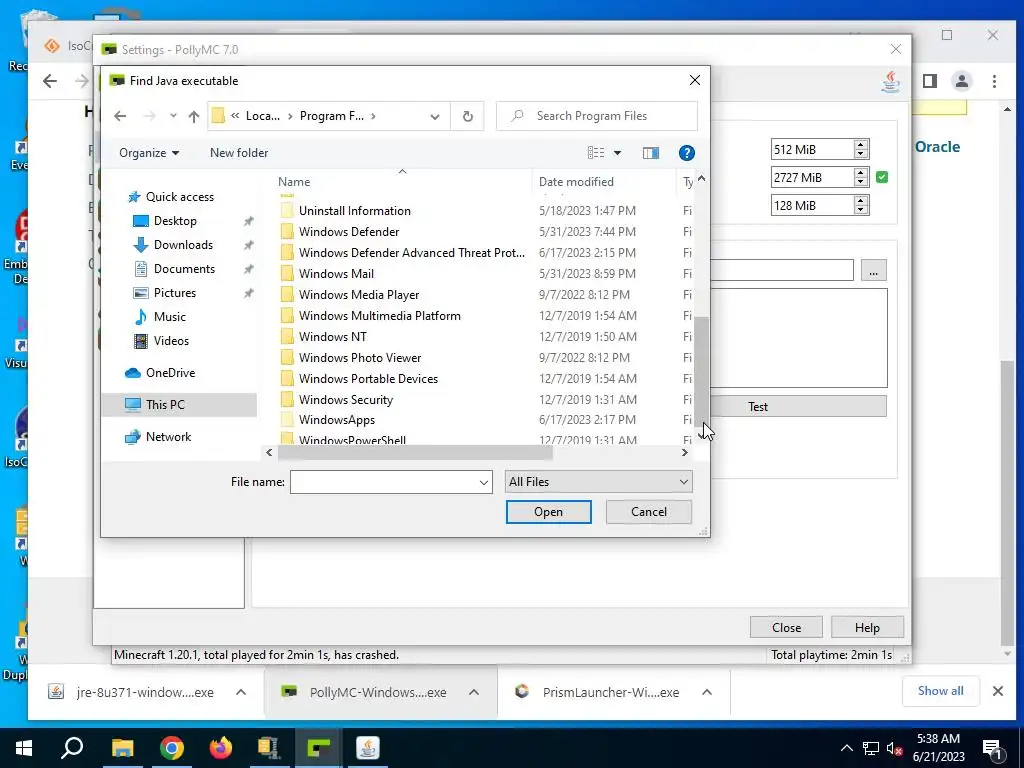Close the PollyMC Settings dialog
The width and height of the screenshot is (1024, 768).
coord(786,628)
